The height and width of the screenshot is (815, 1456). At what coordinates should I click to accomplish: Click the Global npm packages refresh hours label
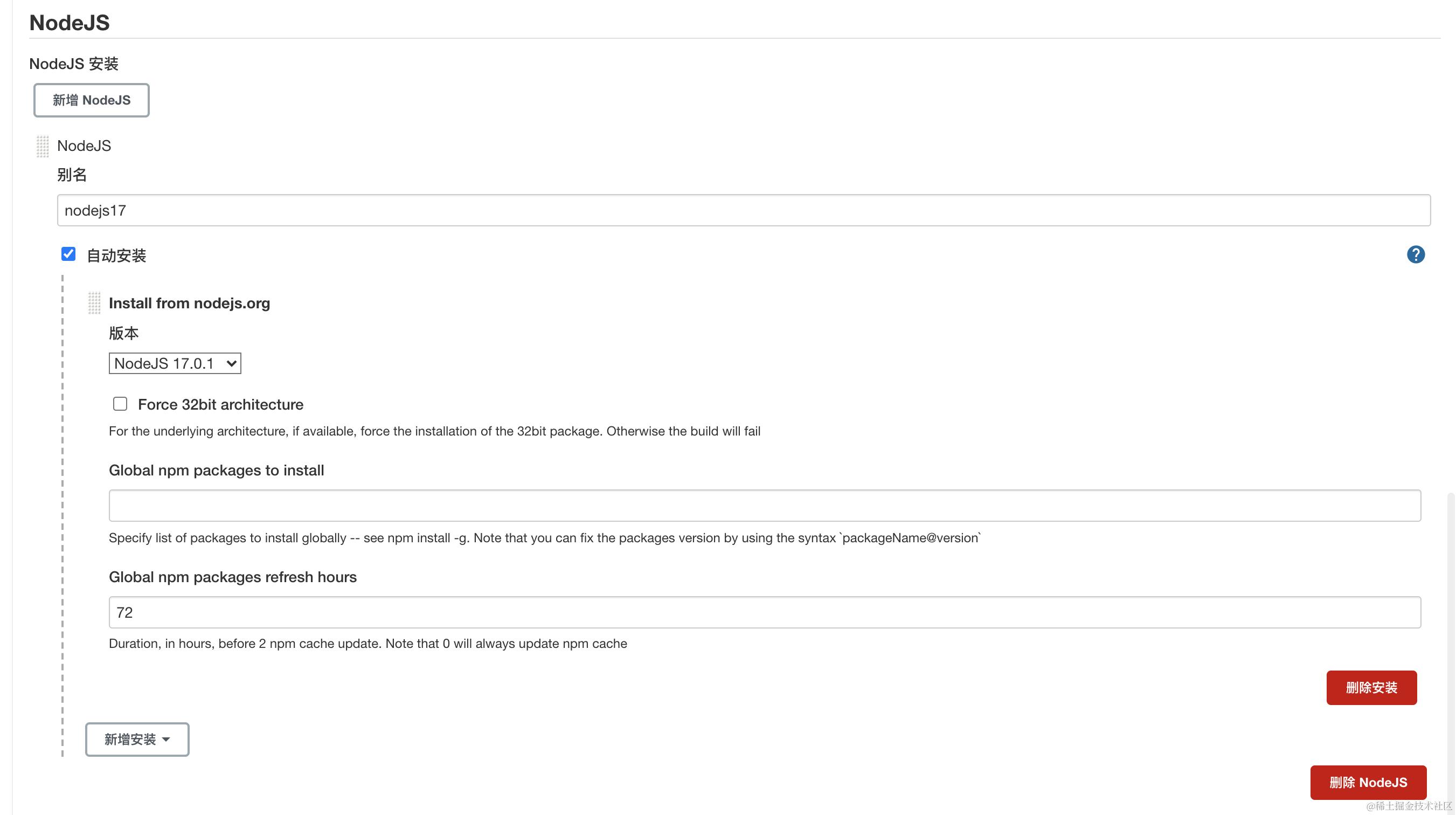[x=233, y=577]
